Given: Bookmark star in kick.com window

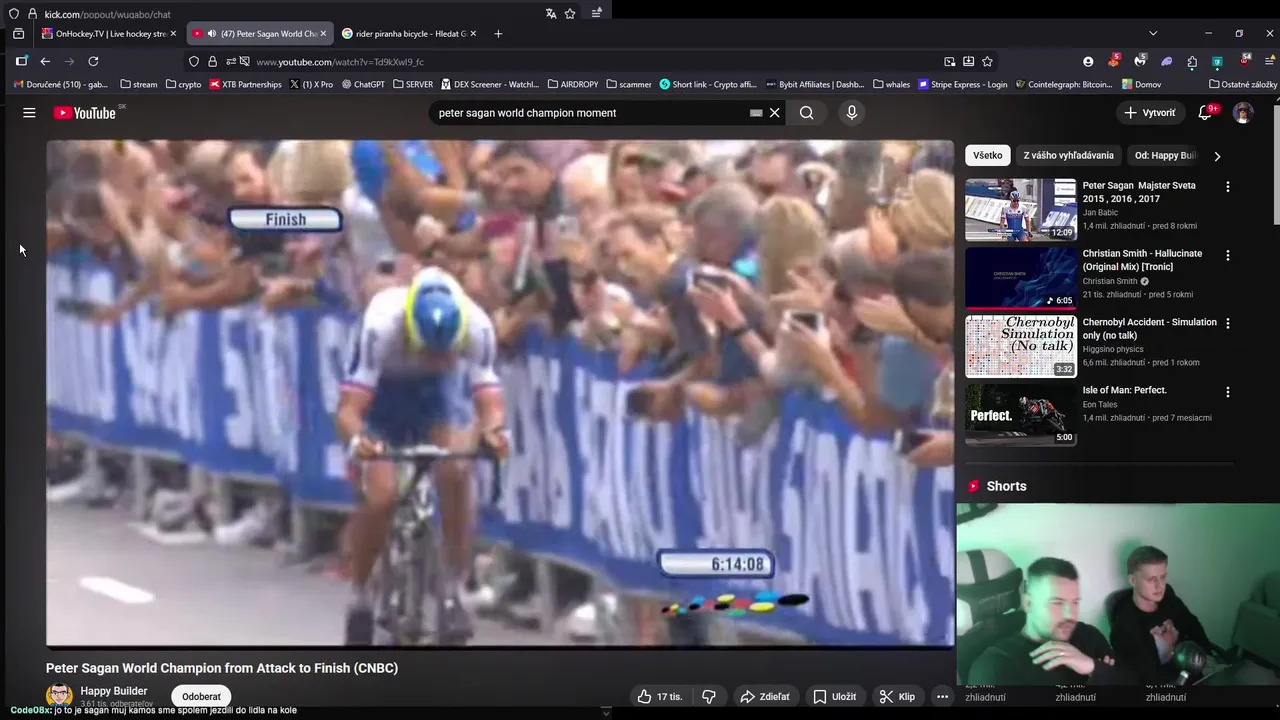Looking at the screenshot, I should [x=570, y=14].
